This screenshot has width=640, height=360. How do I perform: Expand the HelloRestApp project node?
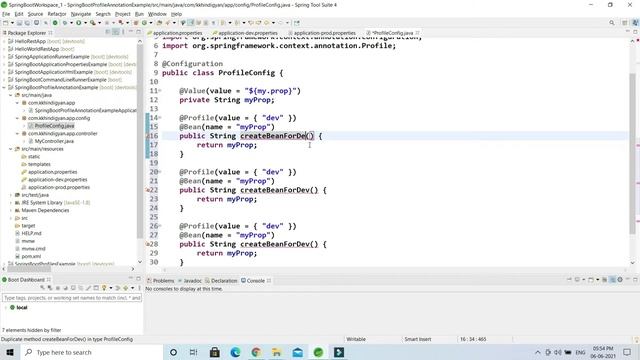click(x=4, y=41)
